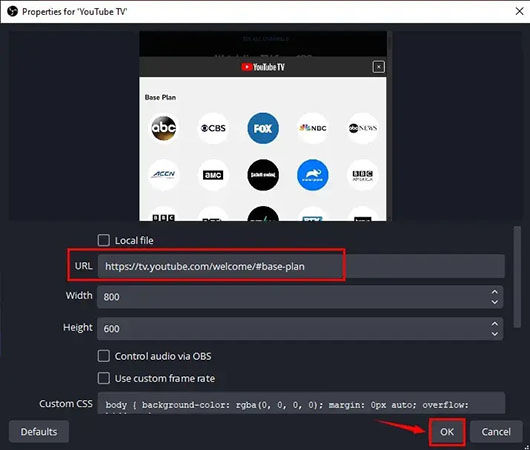The width and height of the screenshot is (530, 450).
Task: Click the YouTube TV logo in the preview
Action: [263, 67]
